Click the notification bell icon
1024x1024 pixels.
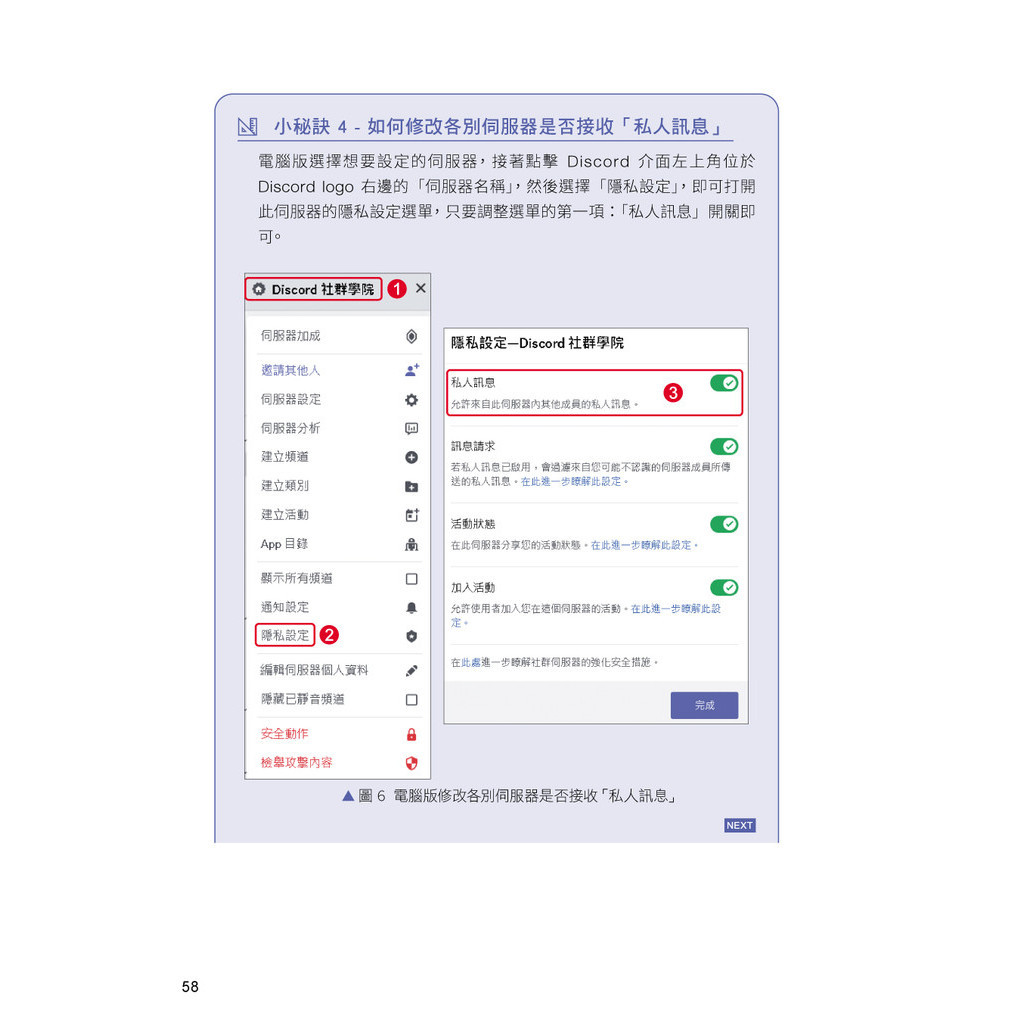pos(411,607)
